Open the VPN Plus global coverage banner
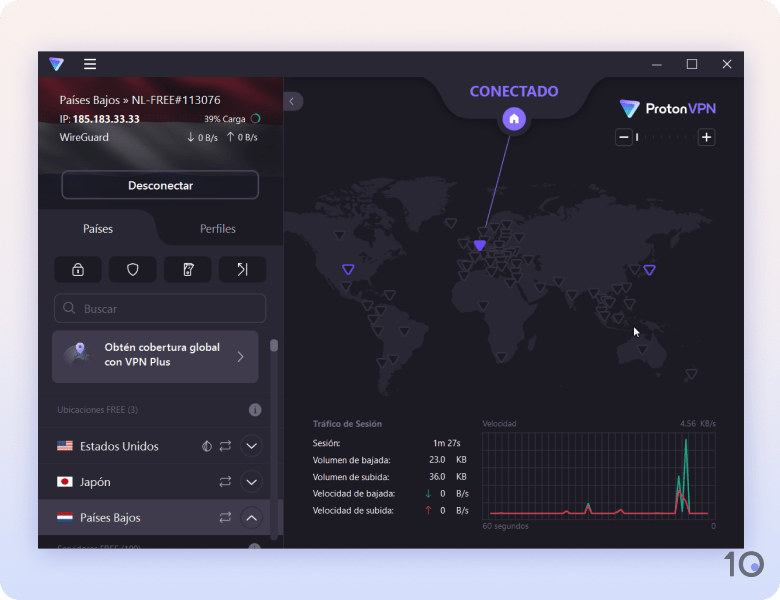780x600 pixels. [x=155, y=357]
